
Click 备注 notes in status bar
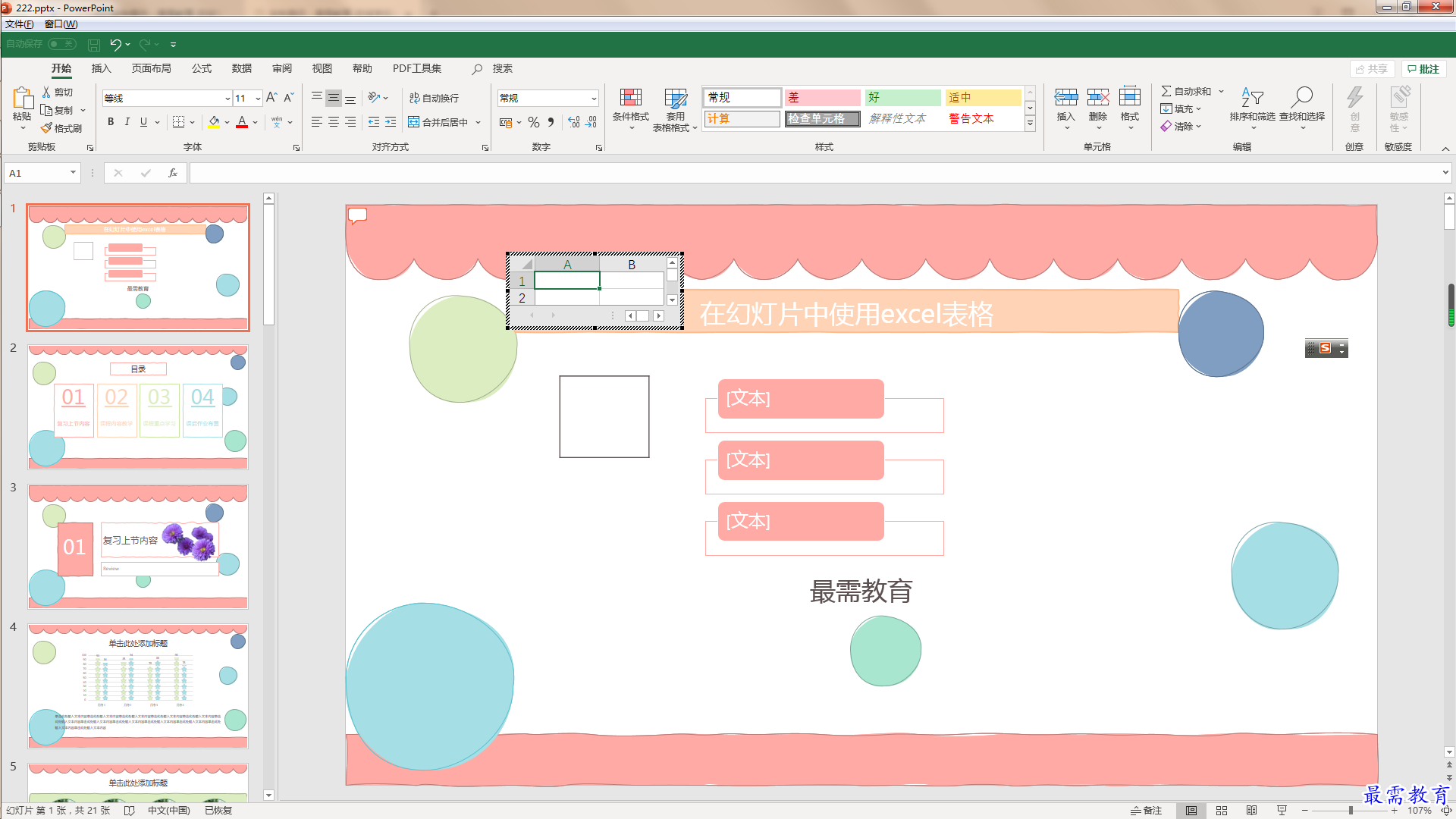(1146, 811)
